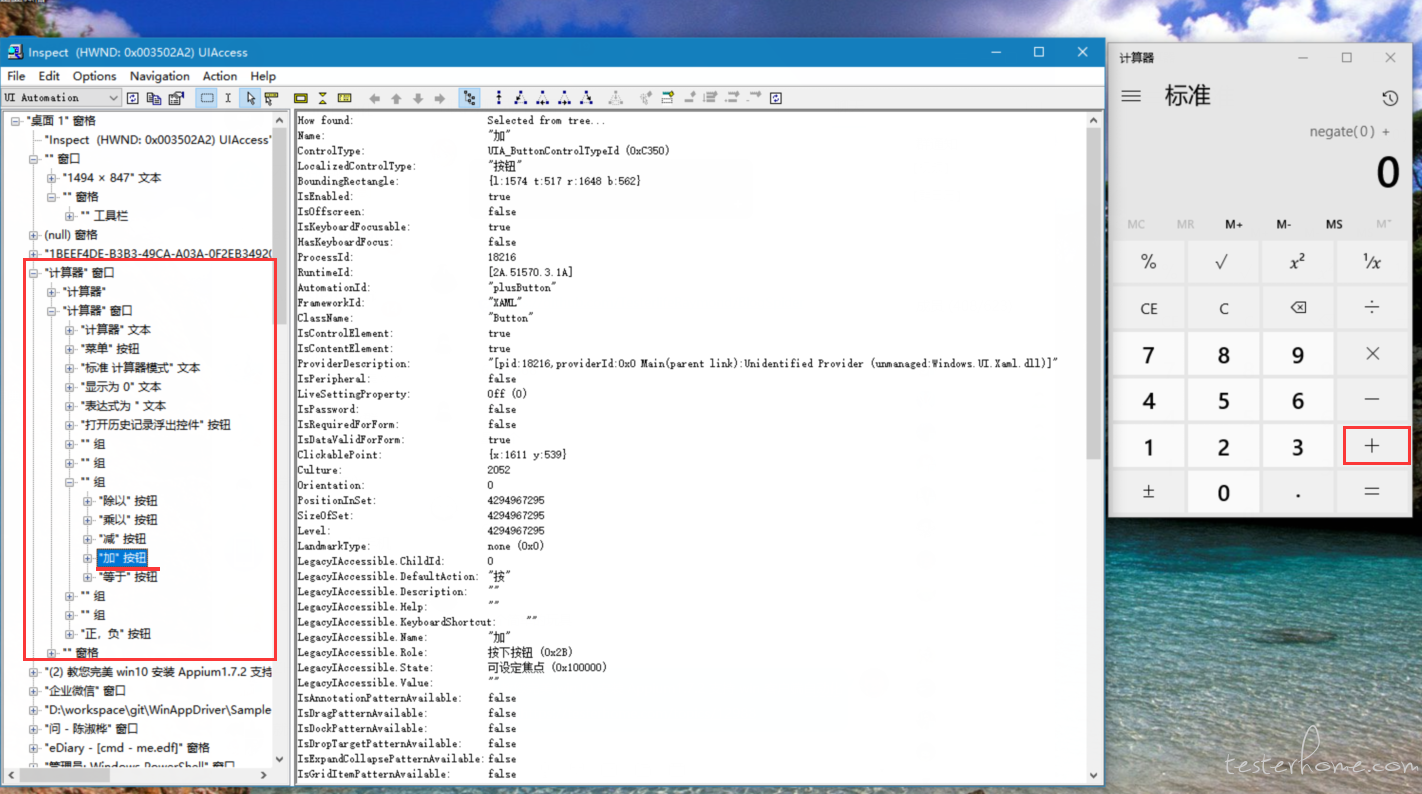The width and height of the screenshot is (1422, 794).
Task: Open the calculator history icon
Action: click(1390, 98)
